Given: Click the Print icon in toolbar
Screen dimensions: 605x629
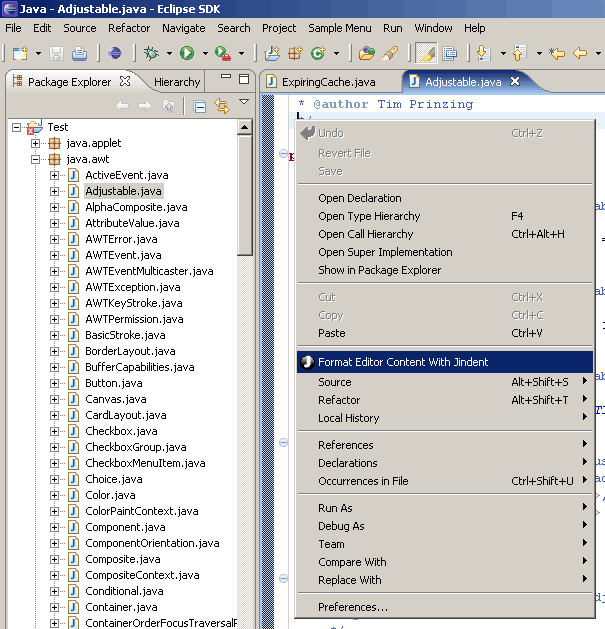Looking at the screenshot, I should [x=79, y=53].
